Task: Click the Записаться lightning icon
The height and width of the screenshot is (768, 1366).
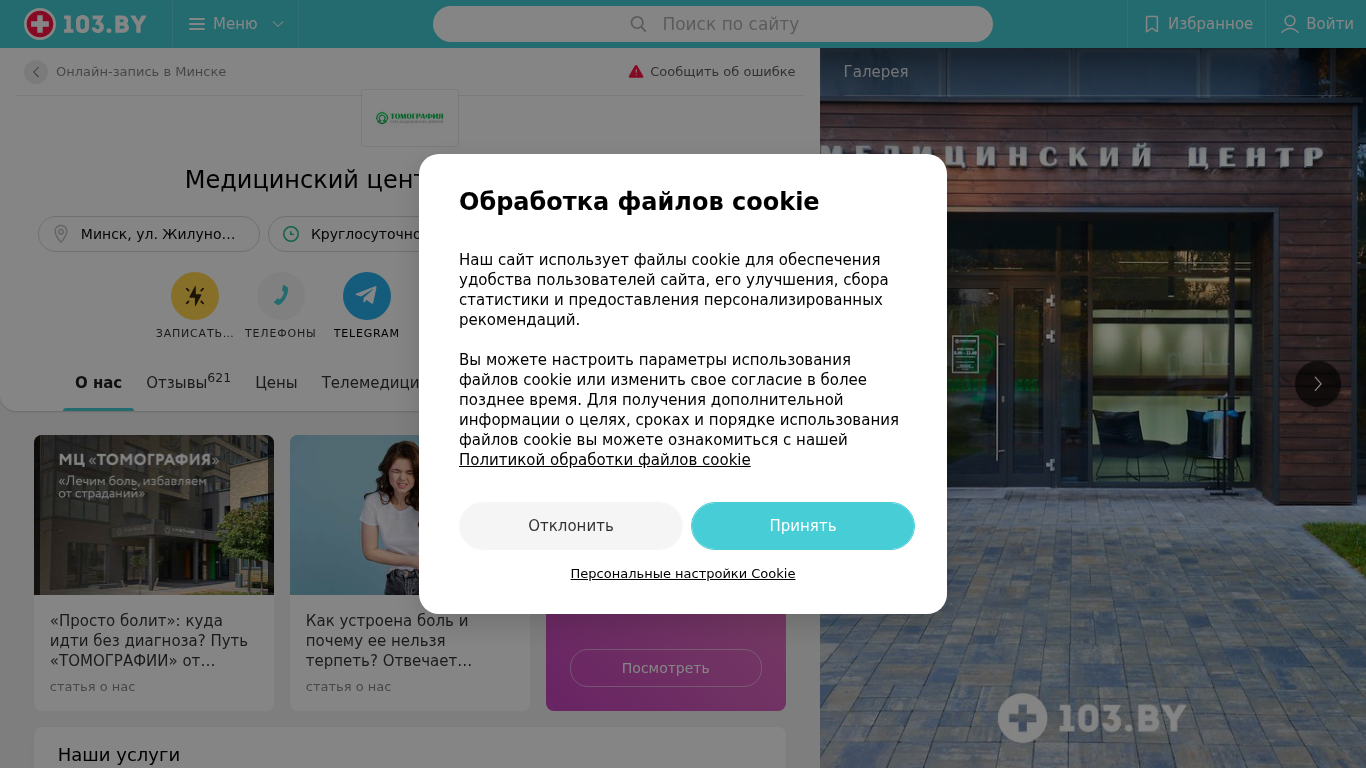Action: click(195, 296)
